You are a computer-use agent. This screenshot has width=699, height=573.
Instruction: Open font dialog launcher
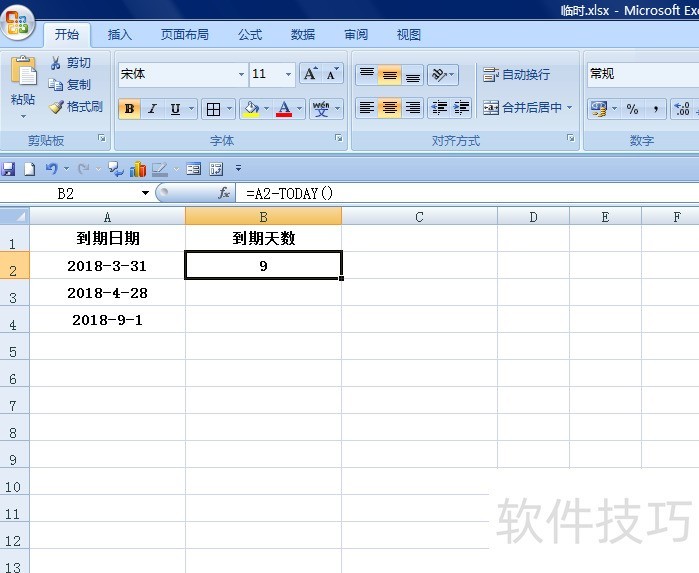click(x=339, y=139)
